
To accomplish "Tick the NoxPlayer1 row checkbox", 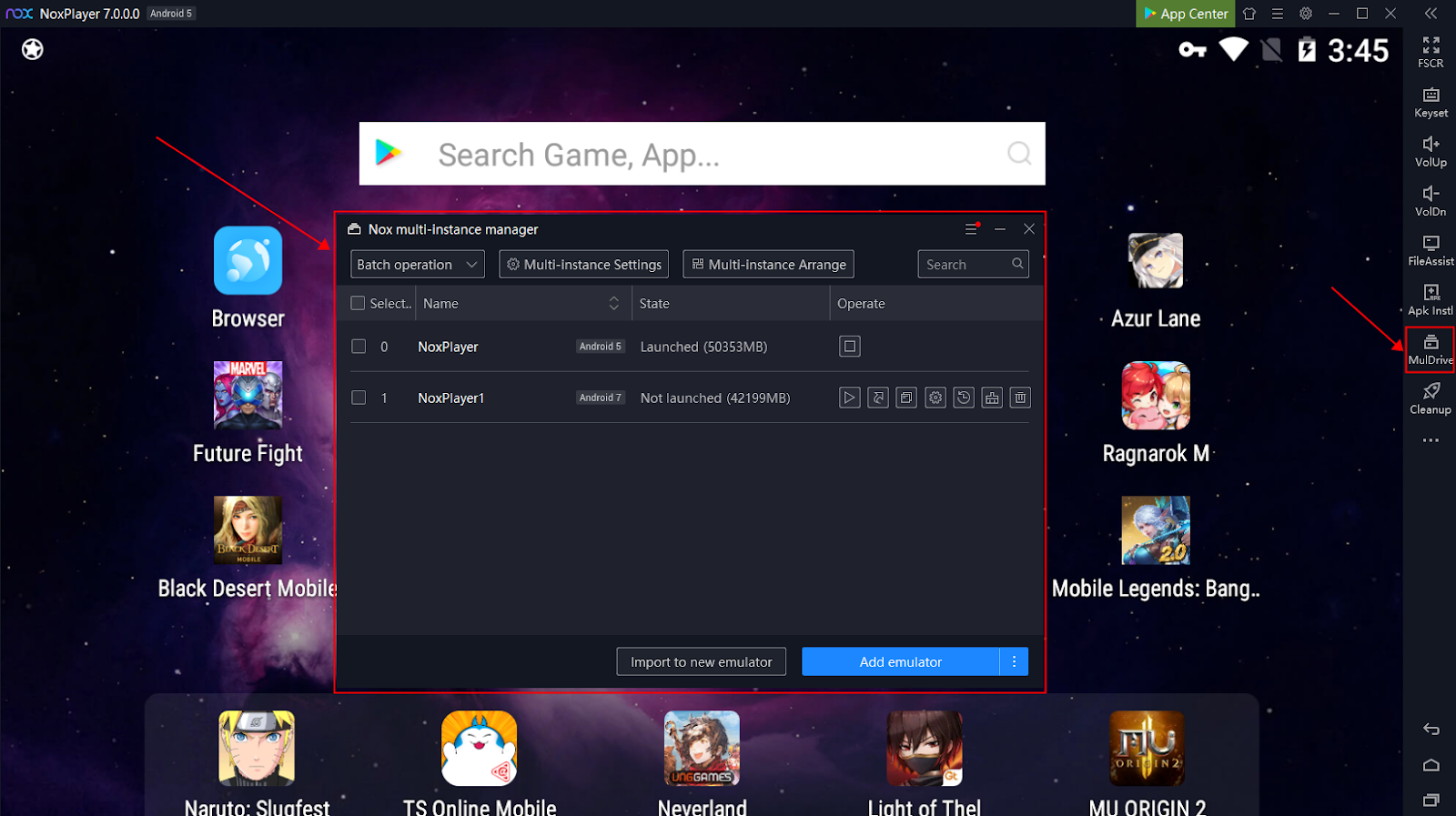I will click(359, 398).
